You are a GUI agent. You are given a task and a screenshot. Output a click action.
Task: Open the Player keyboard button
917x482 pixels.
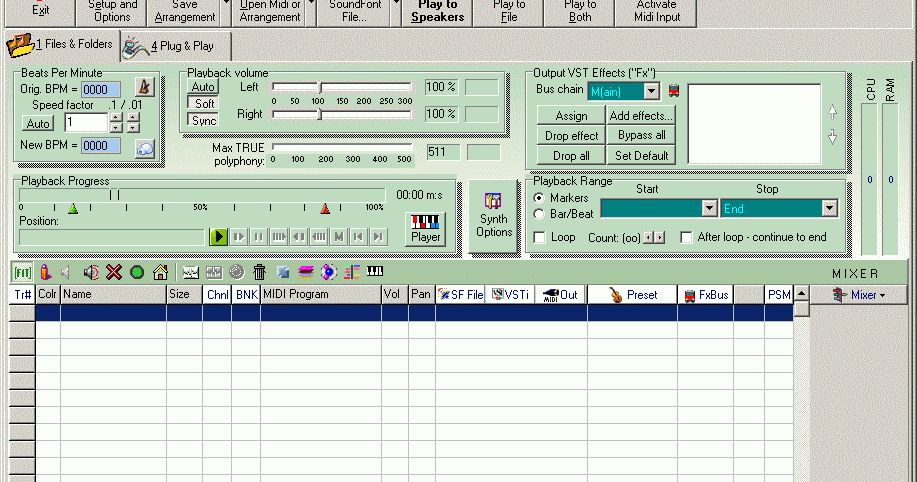[x=425, y=229]
